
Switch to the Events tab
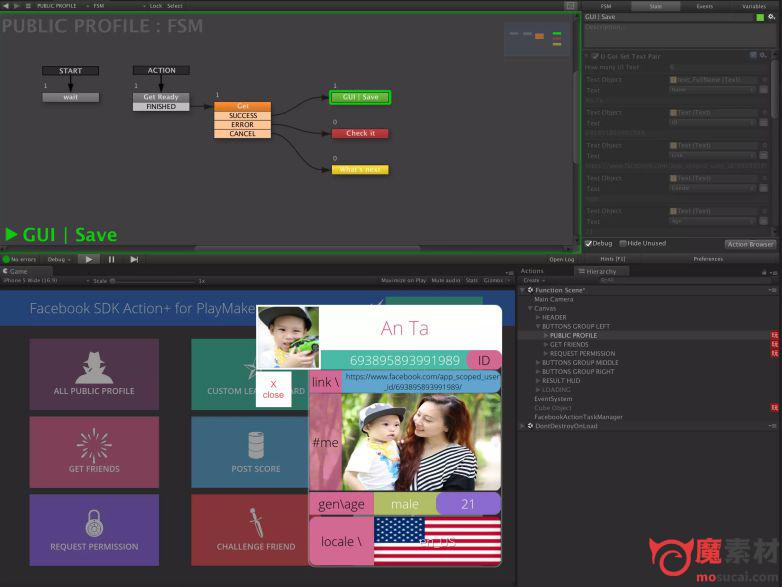(x=704, y=6)
